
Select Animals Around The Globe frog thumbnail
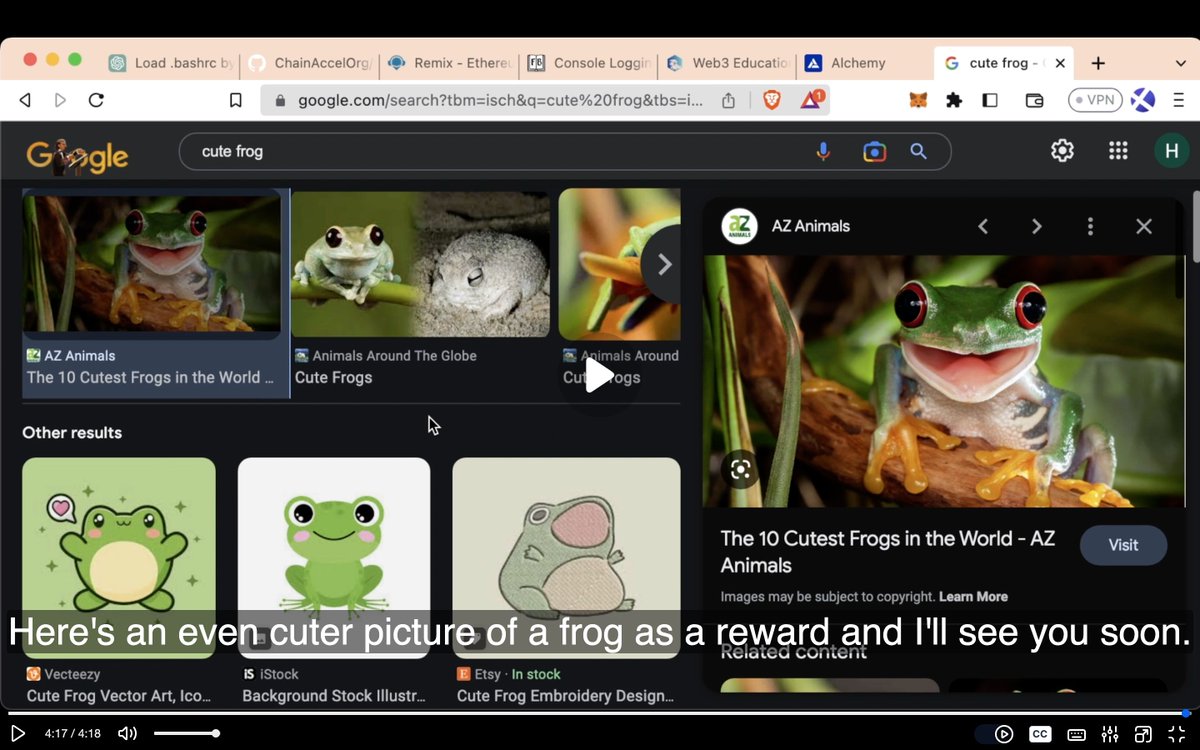click(x=420, y=264)
